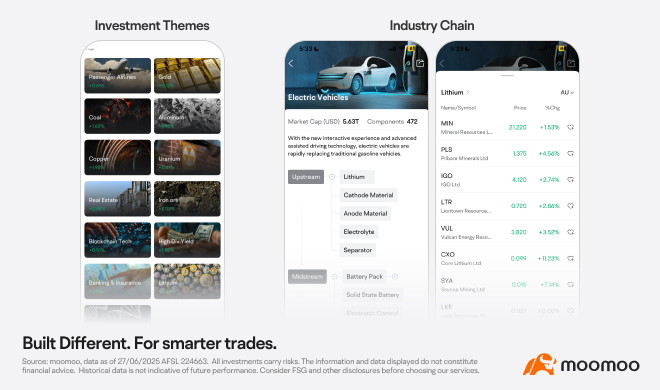Open Solid State Battery segment
This screenshot has height=390, width=660.
coord(373,295)
